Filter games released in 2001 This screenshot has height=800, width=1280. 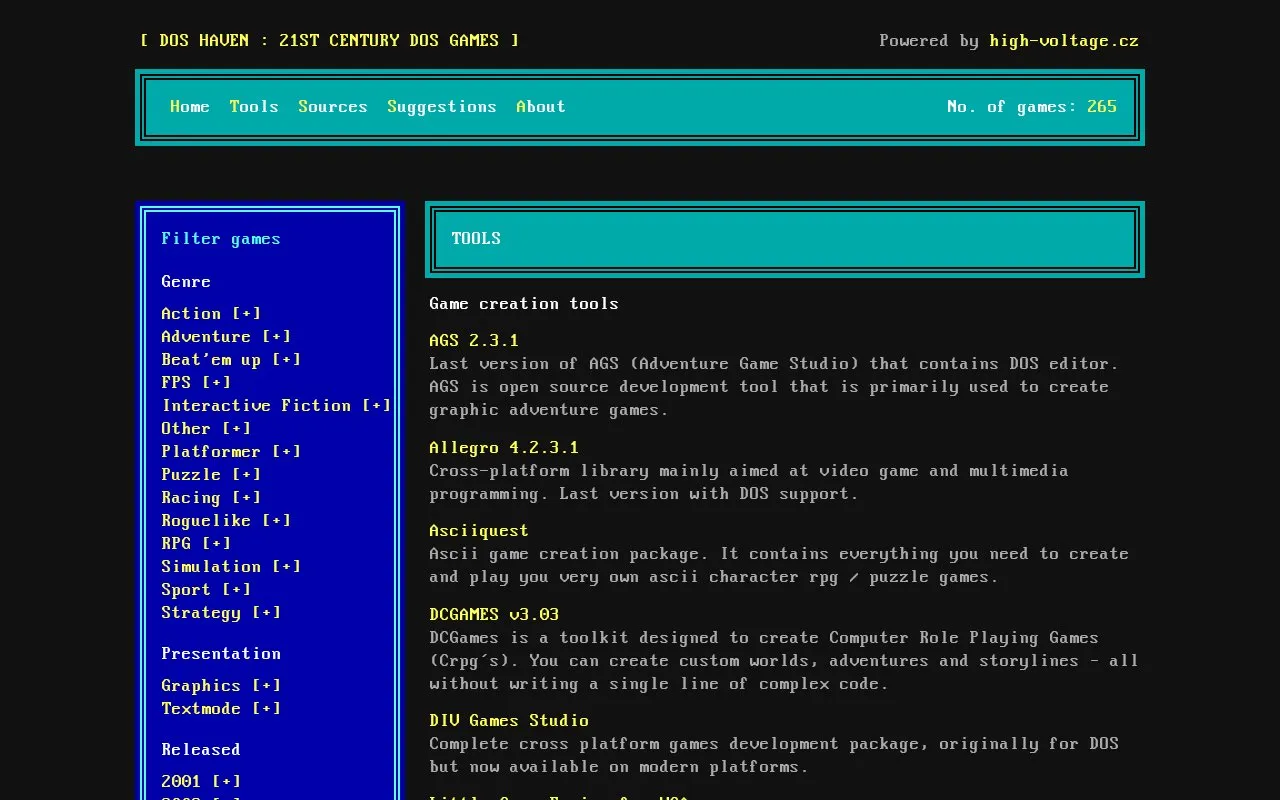[181, 781]
